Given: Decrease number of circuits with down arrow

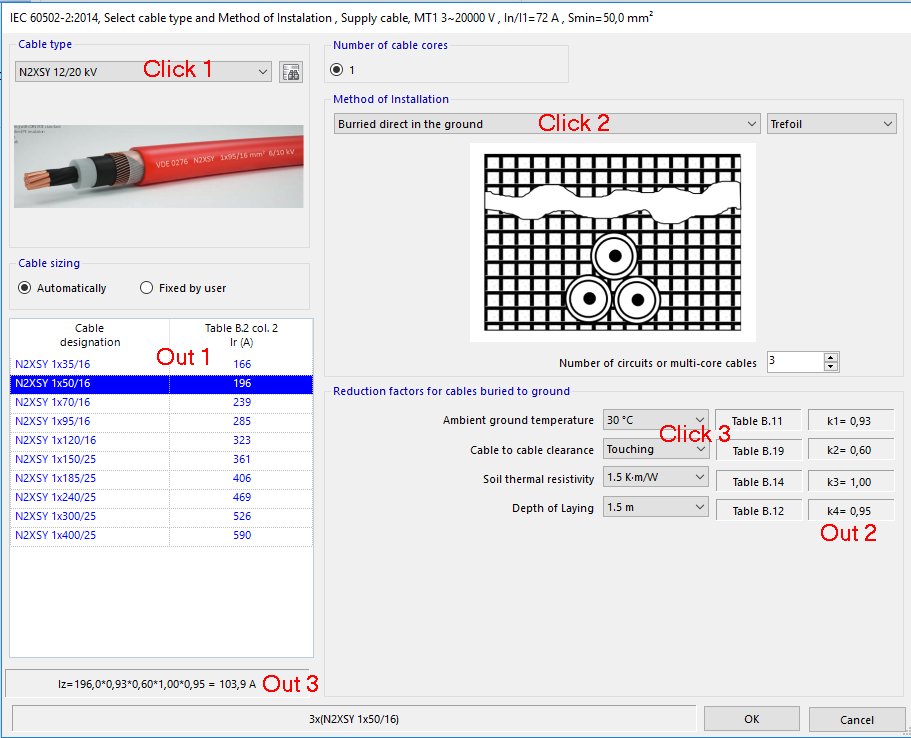Looking at the screenshot, I should pos(832,366).
